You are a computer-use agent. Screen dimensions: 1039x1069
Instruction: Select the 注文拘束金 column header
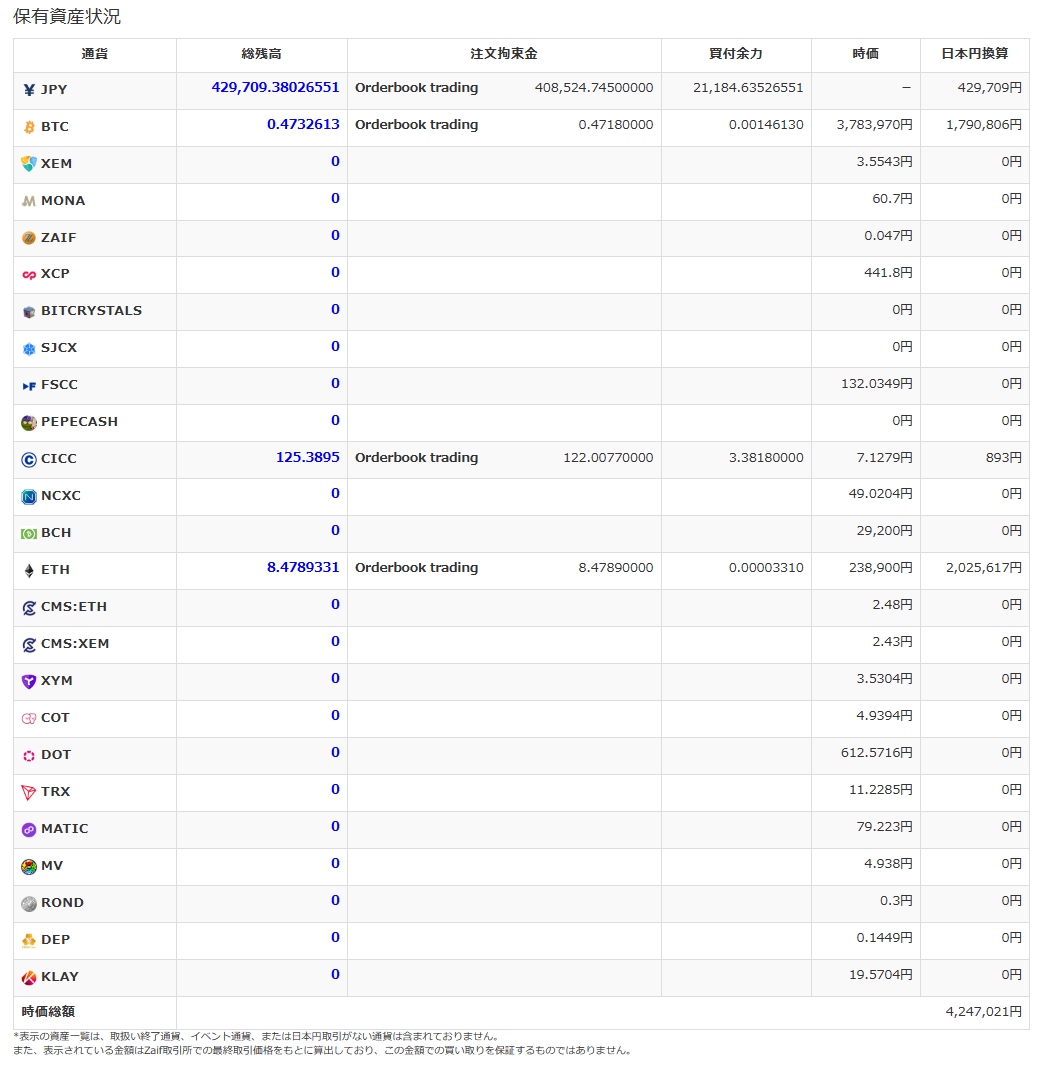[504, 54]
